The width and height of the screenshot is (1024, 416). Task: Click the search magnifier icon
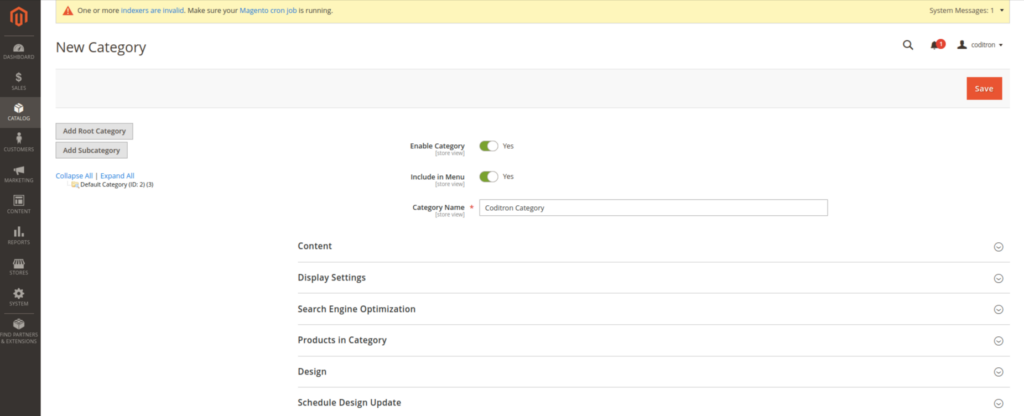coord(908,45)
